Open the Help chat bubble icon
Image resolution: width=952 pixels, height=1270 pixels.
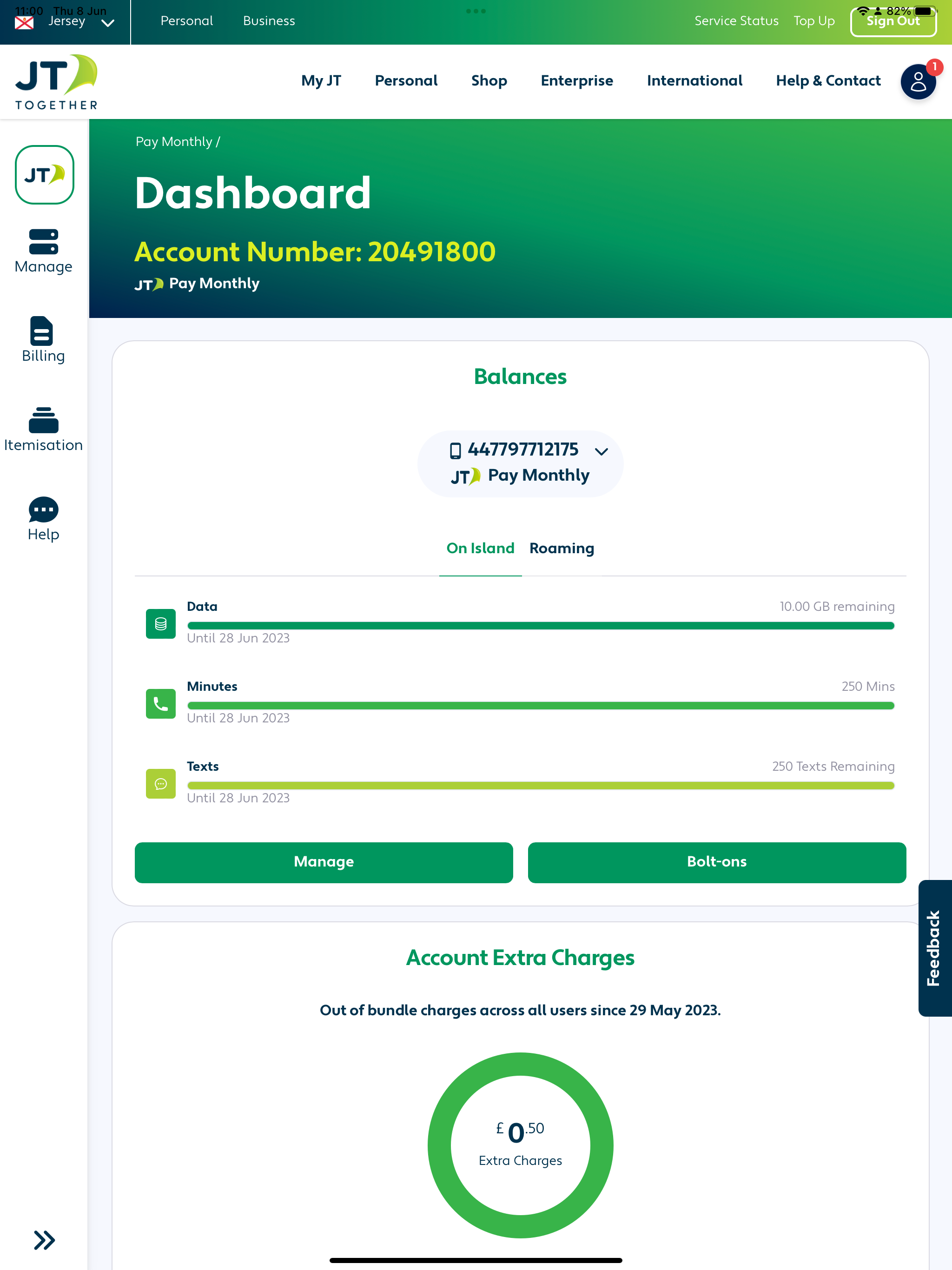[44, 509]
